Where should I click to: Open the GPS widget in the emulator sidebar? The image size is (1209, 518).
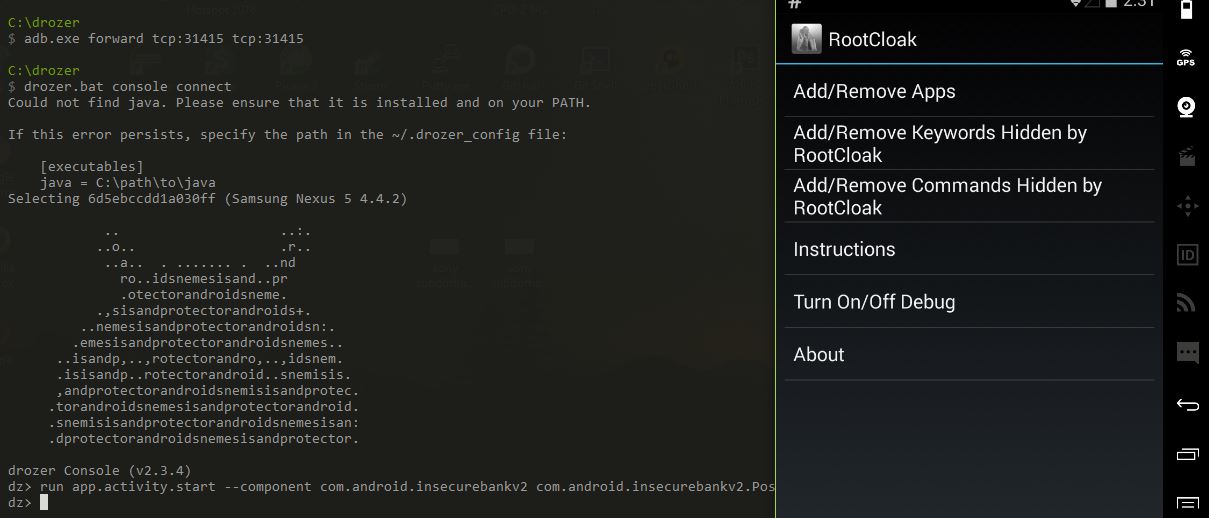click(x=1186, y=57)
